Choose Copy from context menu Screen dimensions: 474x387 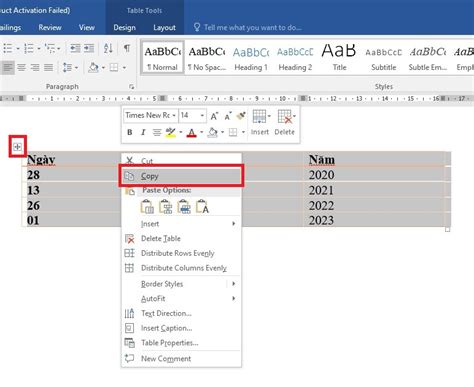tap(181, 176)
